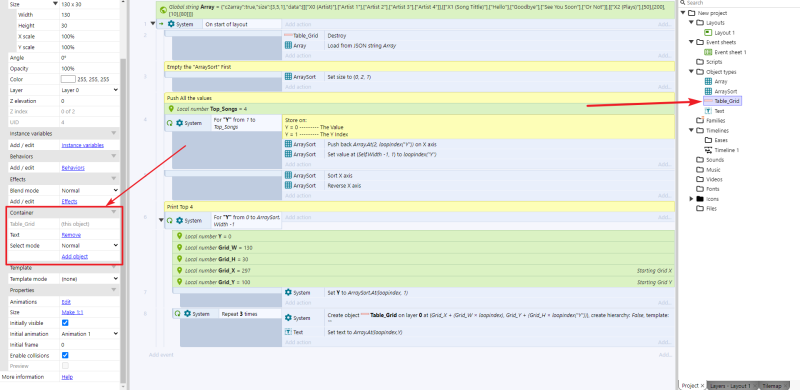Click the Icons folder icon
The image size is (800, 390).
tap(700, 199)
